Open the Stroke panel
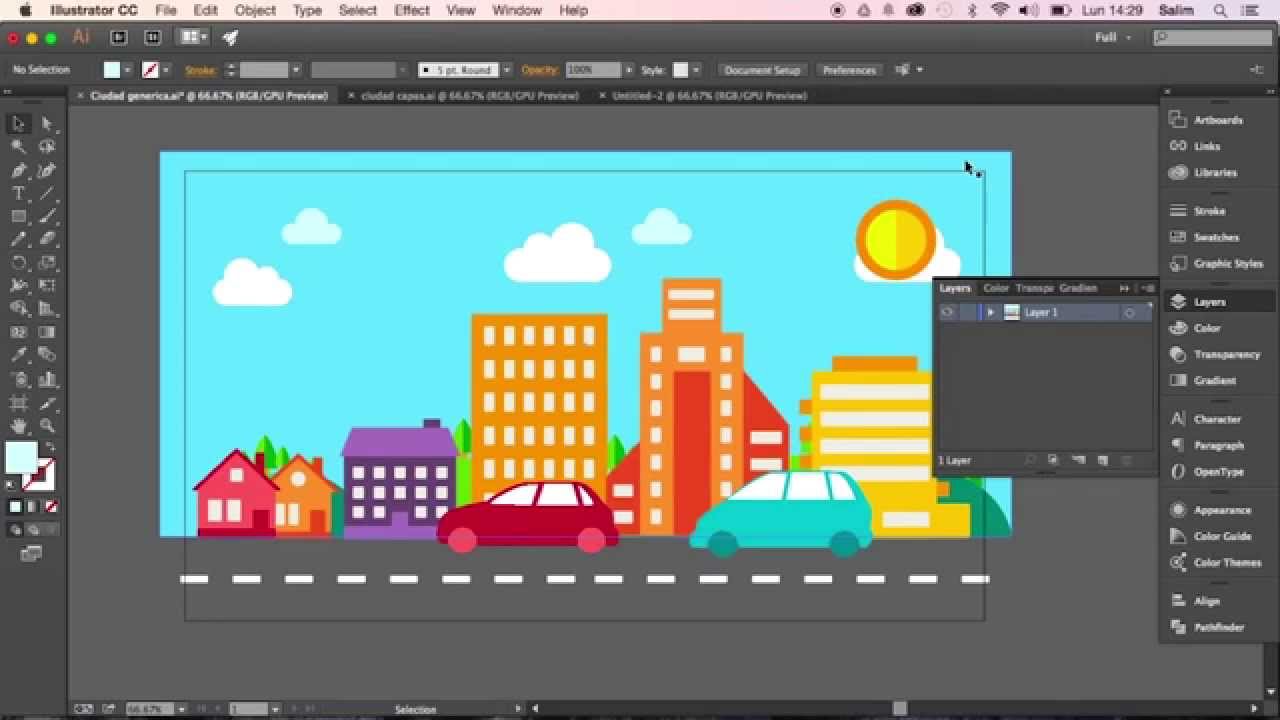 point(1197,211)
